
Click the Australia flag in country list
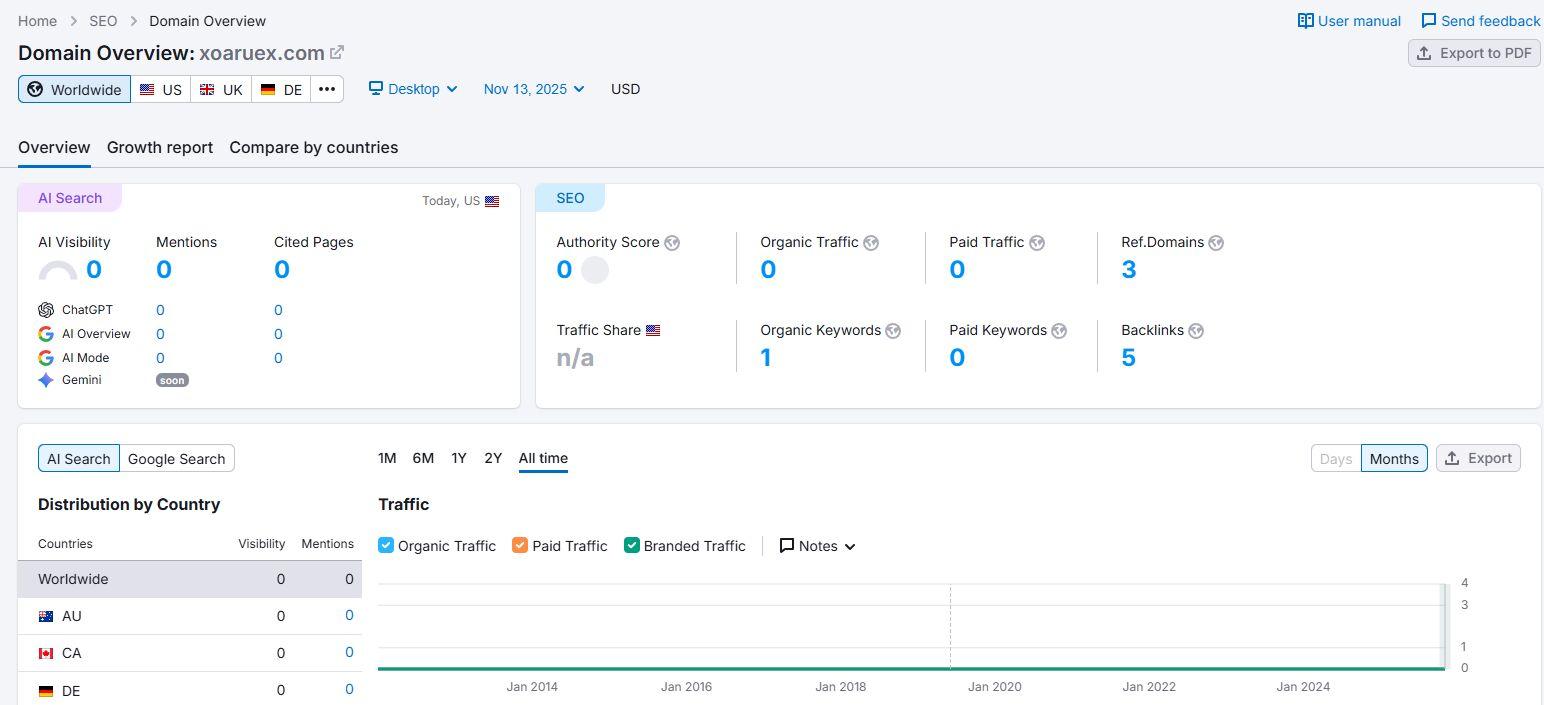click(x=46, y=617)
